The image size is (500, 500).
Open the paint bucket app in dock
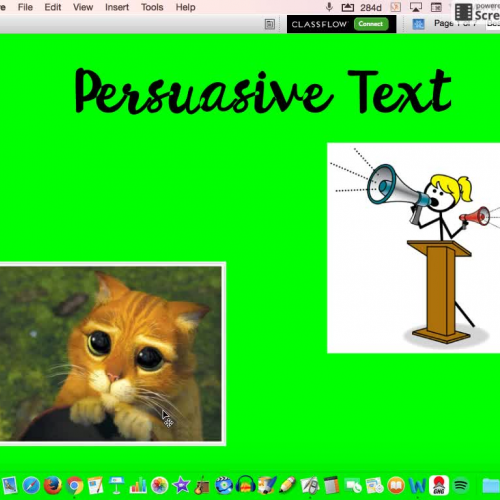tap(267, 486)
